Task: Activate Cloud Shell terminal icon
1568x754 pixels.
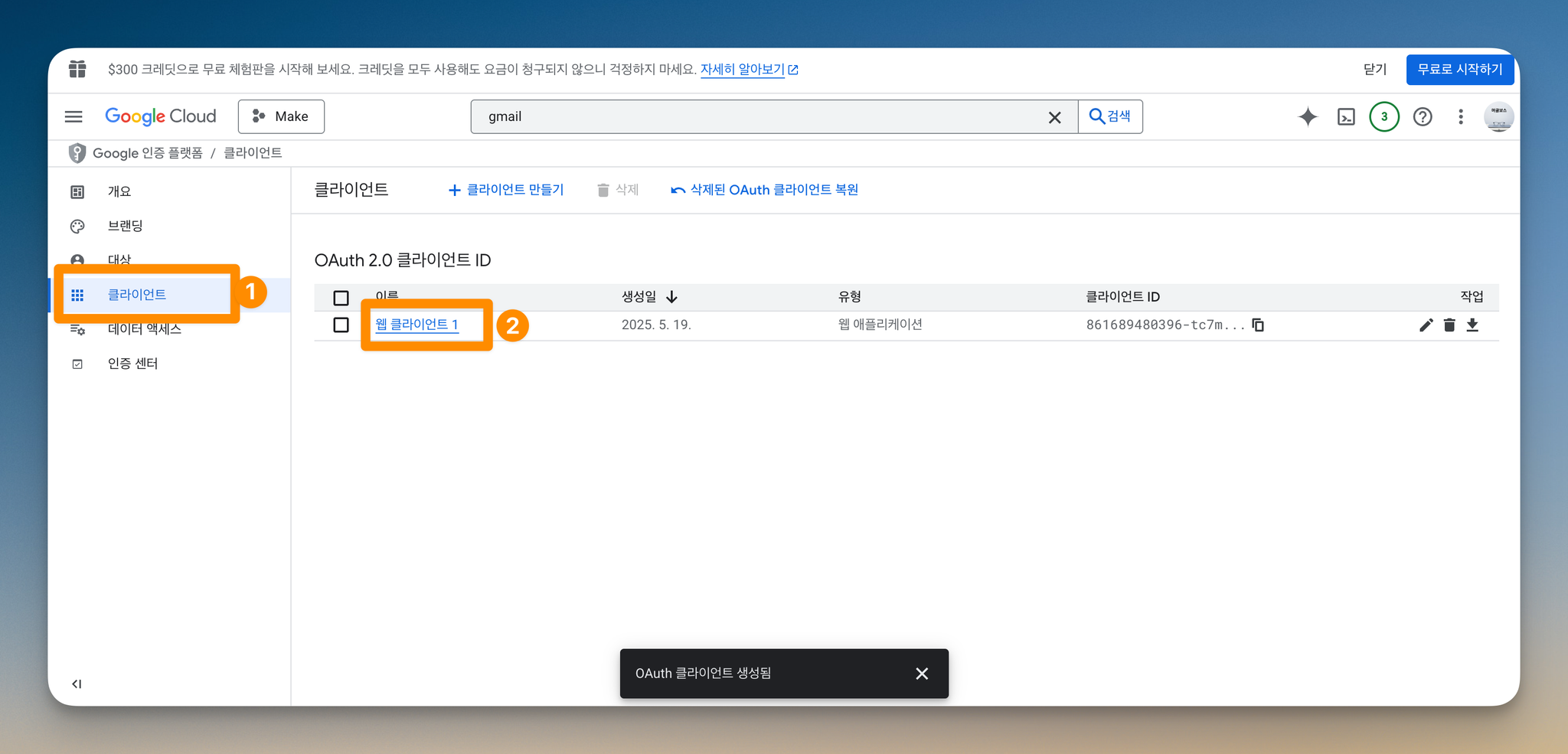Action: click(1346, 116)
